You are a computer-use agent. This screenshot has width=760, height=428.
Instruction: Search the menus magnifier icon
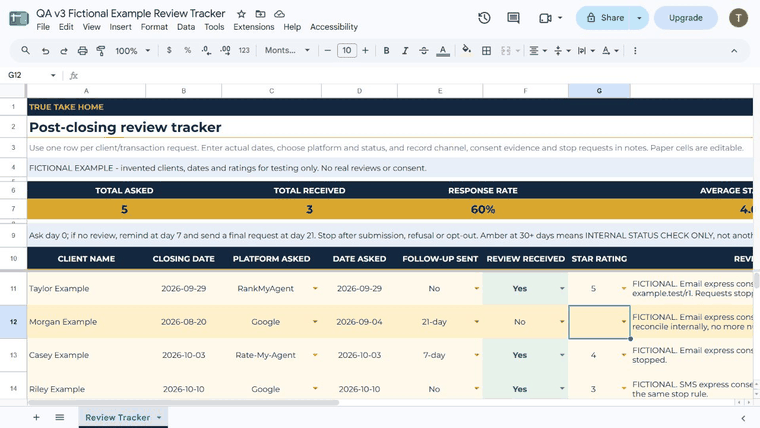click(x=25, y=50)
